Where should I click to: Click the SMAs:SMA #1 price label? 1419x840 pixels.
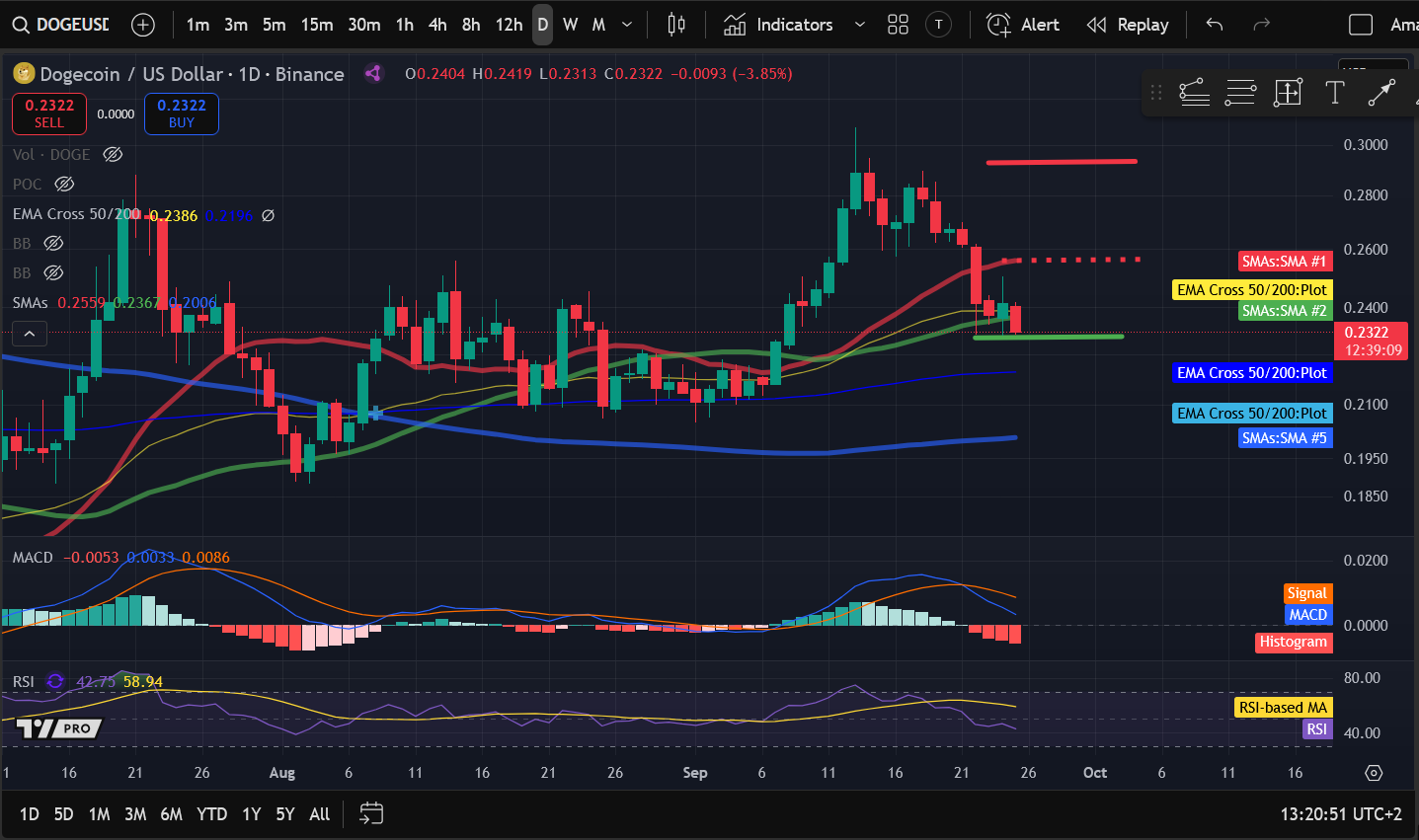click(1285, 262)
